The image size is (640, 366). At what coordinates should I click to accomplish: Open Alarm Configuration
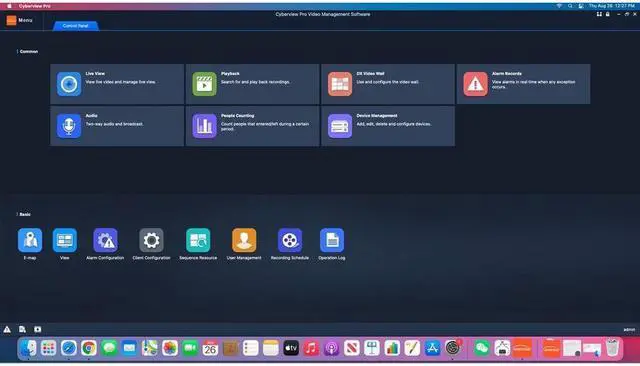pos(105,240)
